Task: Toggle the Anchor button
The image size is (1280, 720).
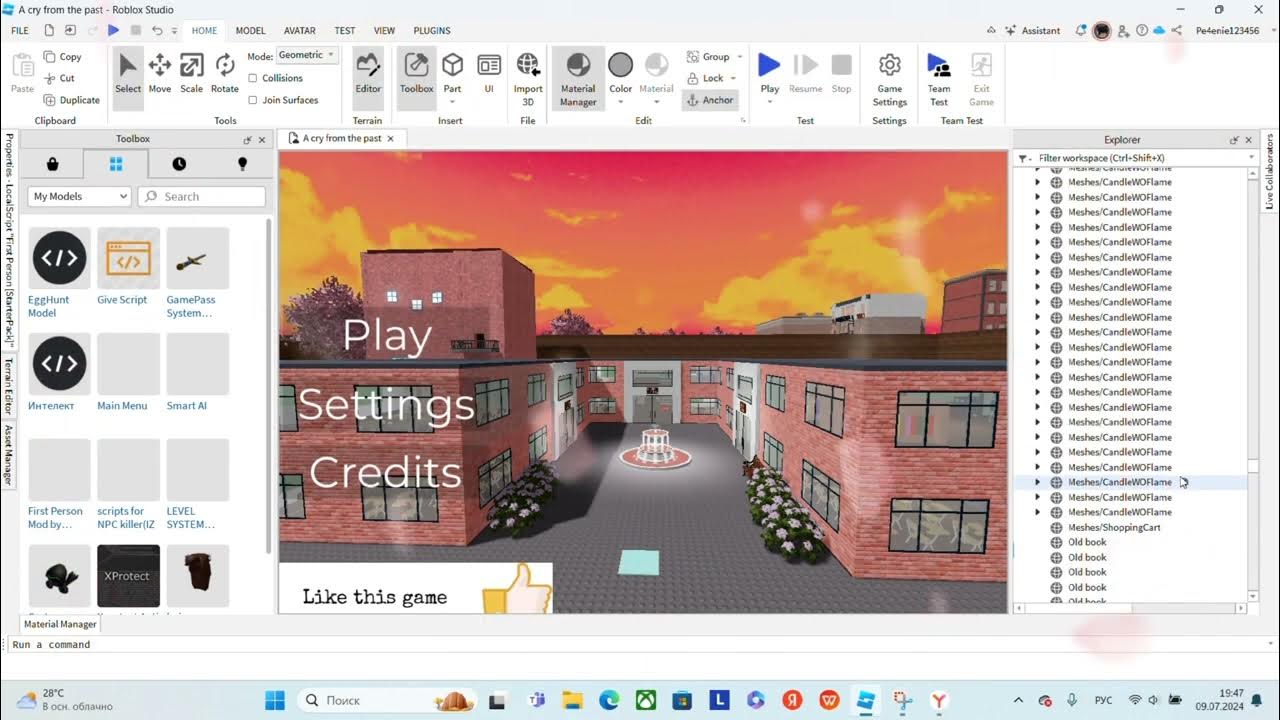Action: pyautogui.click(x=709, y=100)
